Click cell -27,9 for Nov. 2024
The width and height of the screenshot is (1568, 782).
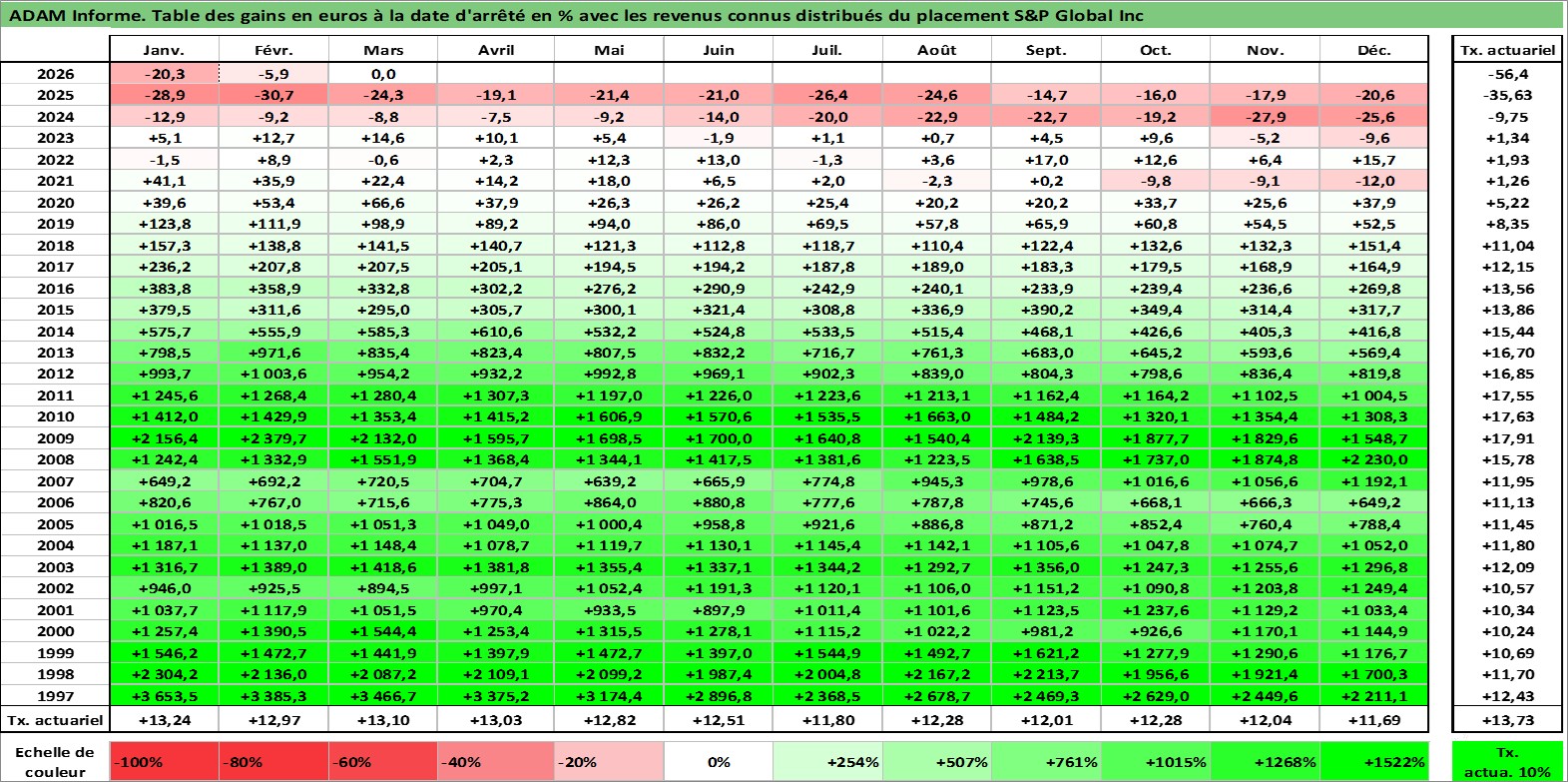pyautogui.click(x=1265, y=117)
